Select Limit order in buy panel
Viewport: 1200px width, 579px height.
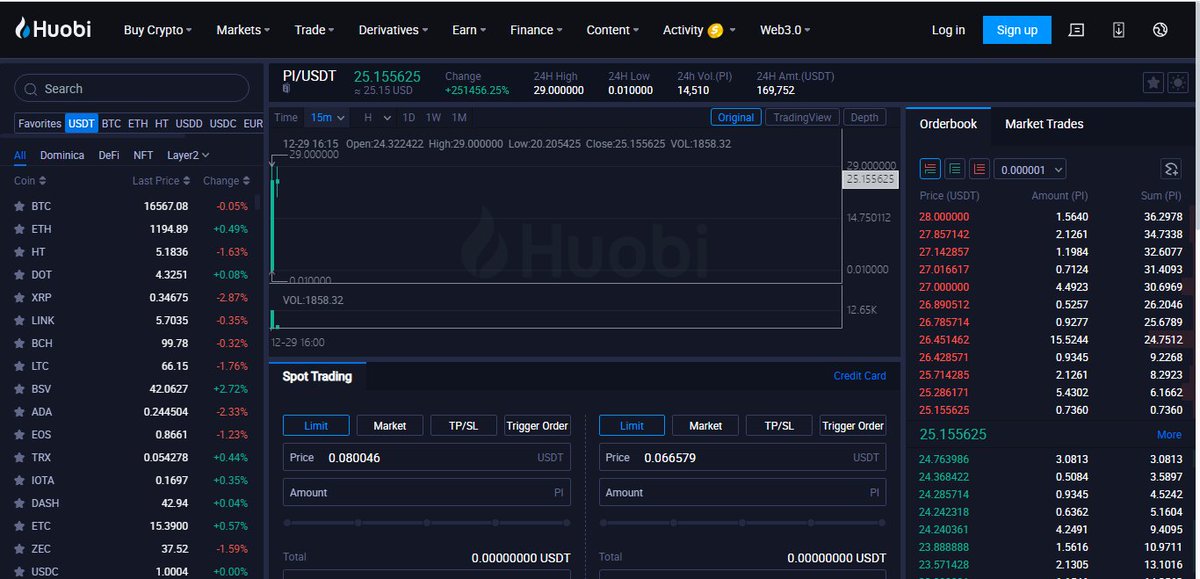click(x=316, y=426)
